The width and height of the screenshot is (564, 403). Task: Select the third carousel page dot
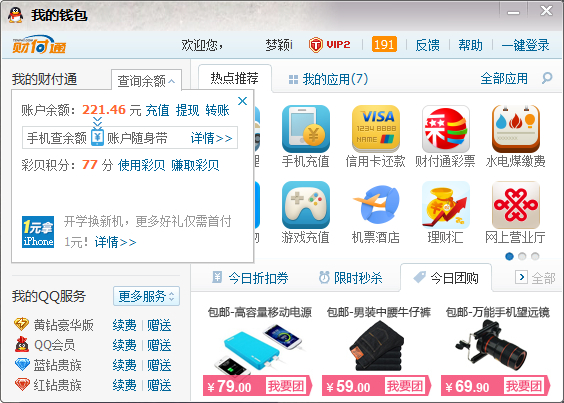click(535, 256)
